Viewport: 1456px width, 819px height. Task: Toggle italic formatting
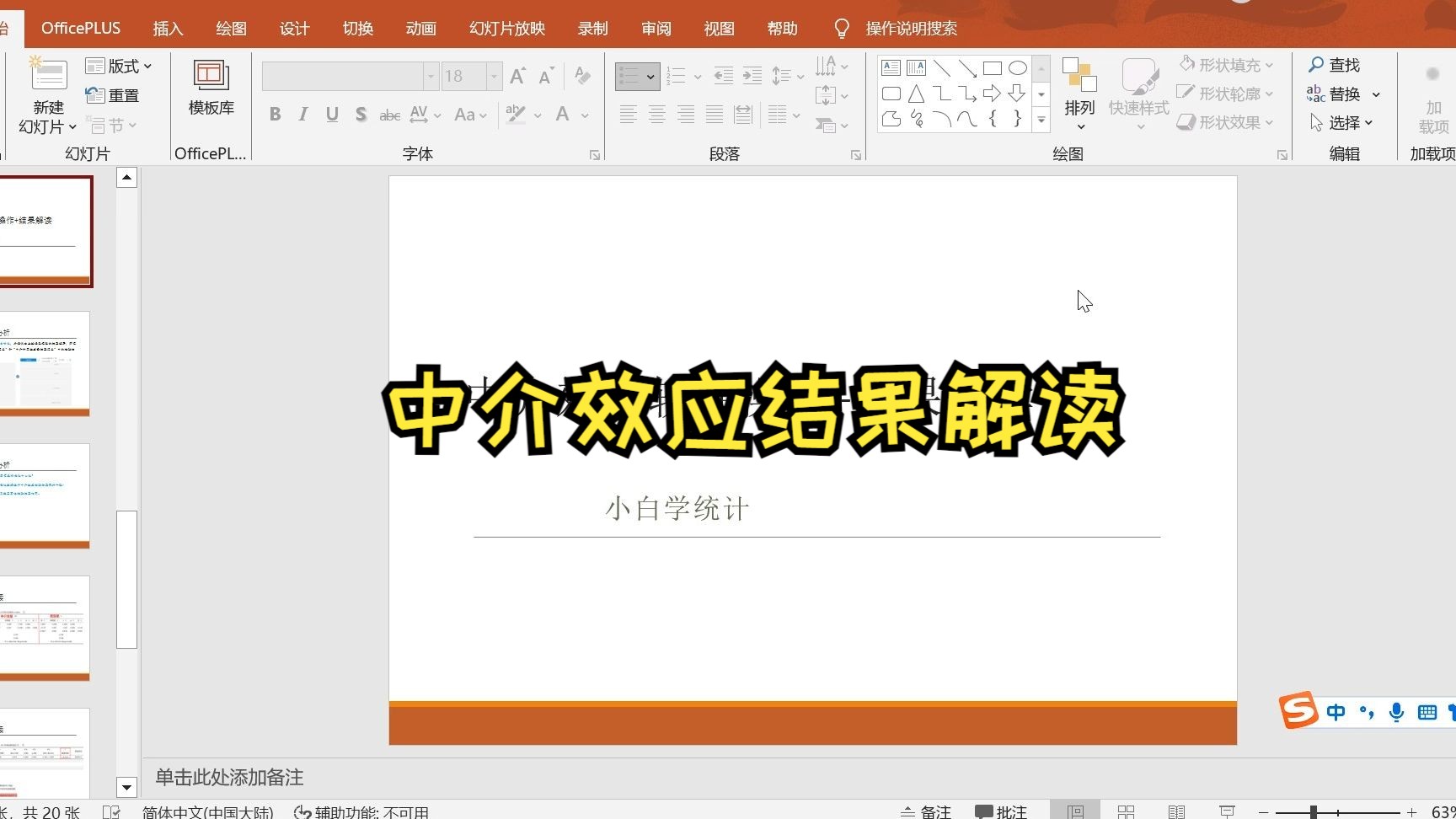click(303, 115)
